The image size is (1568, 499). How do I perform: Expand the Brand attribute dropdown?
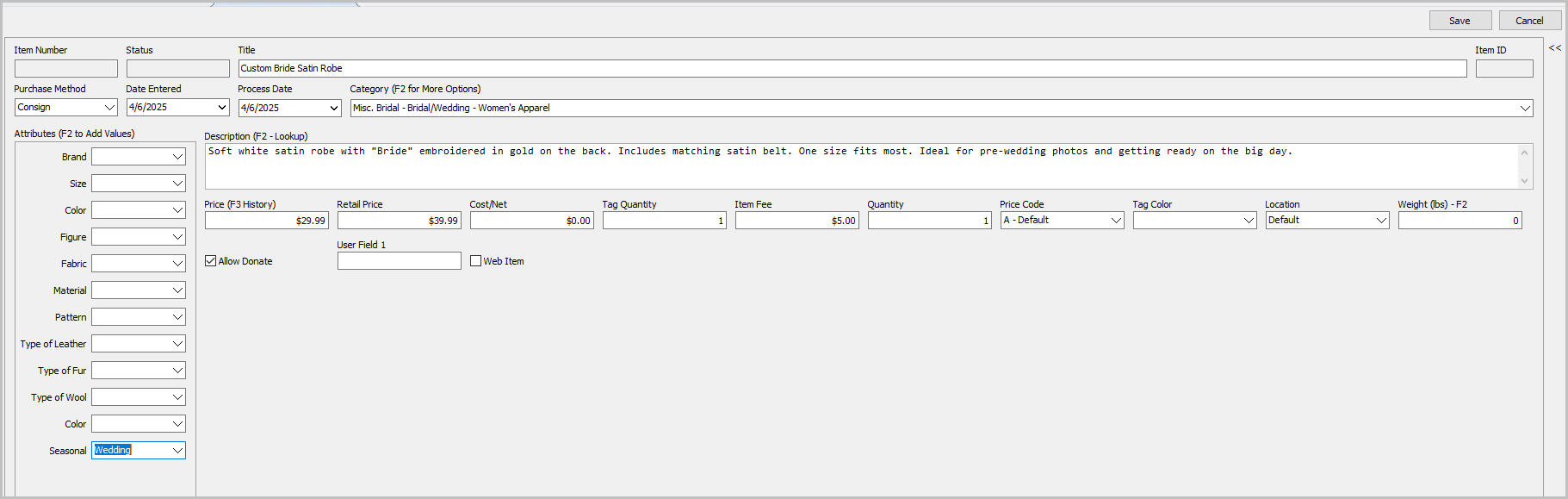click(177, 157)
